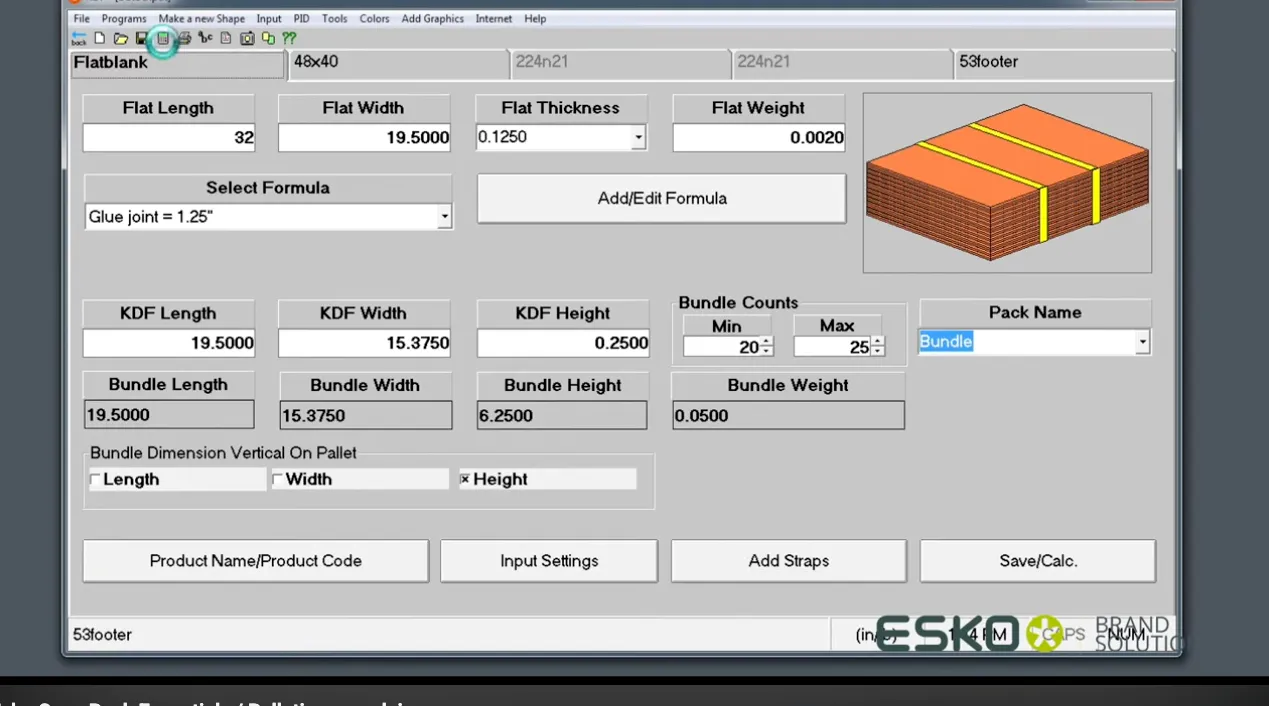Image resolution: width=1269 pixels, height=706 pixels.
Task: Click the back arrow toolbar icon
Action: point(79,39)
